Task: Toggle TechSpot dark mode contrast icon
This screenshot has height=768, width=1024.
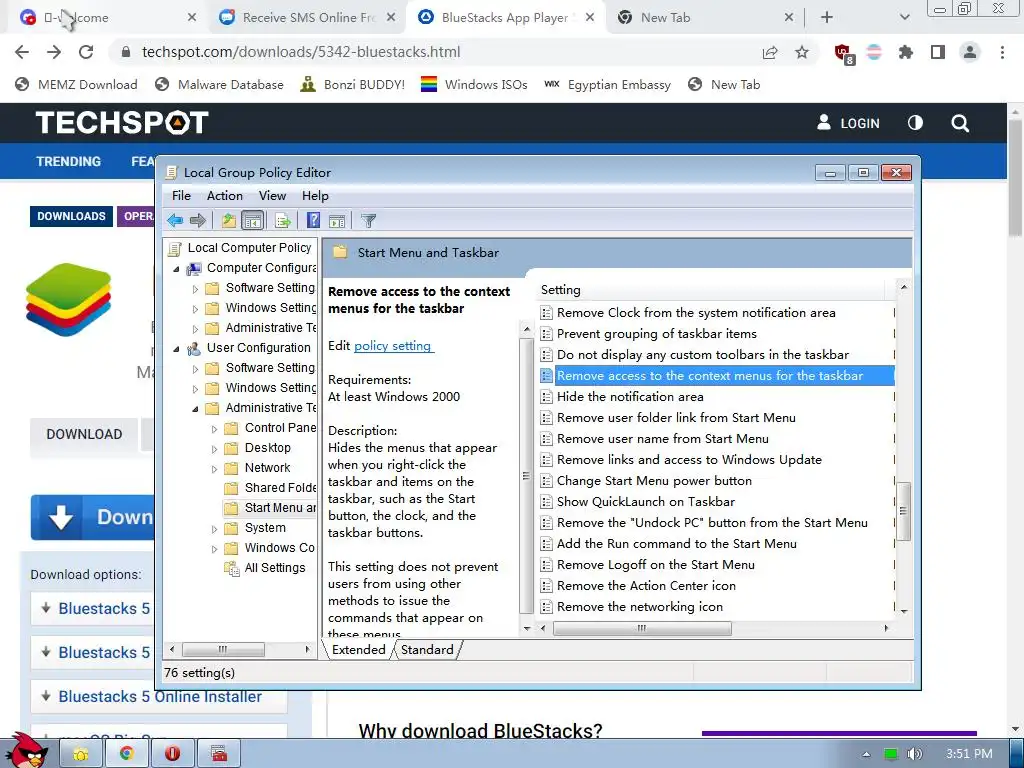Action: 916,123
